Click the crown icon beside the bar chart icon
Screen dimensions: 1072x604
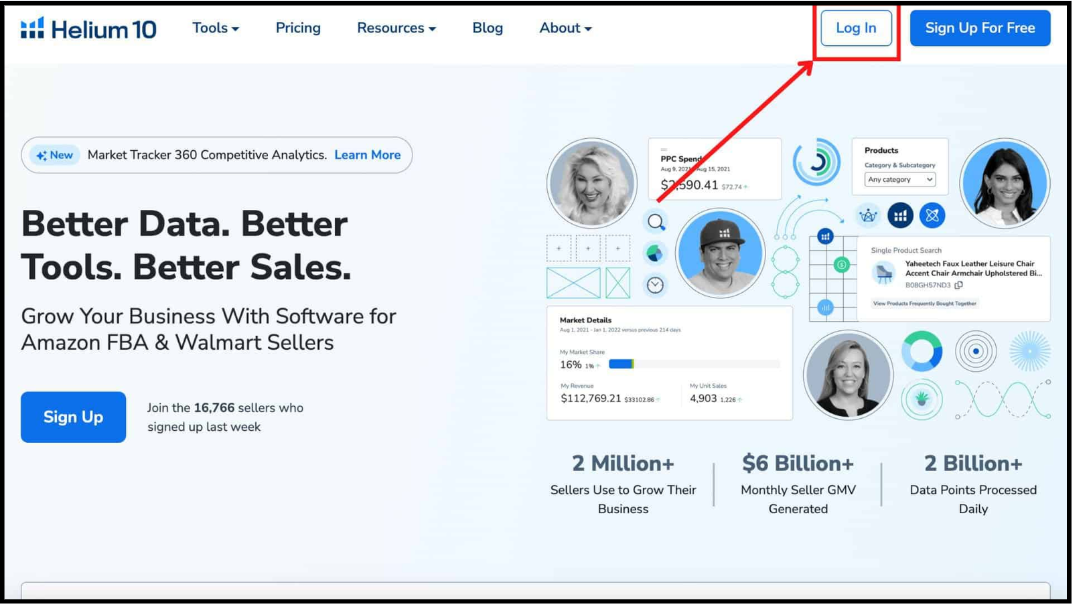pos(868,215)
